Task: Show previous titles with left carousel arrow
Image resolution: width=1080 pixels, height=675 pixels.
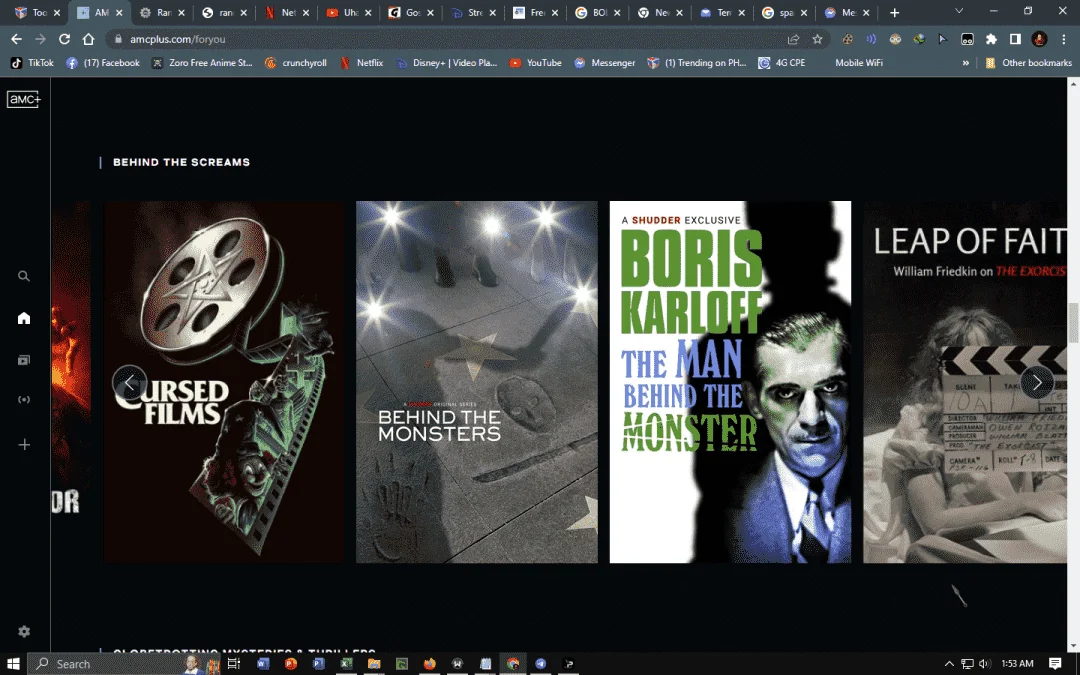Action: [129, 382]
